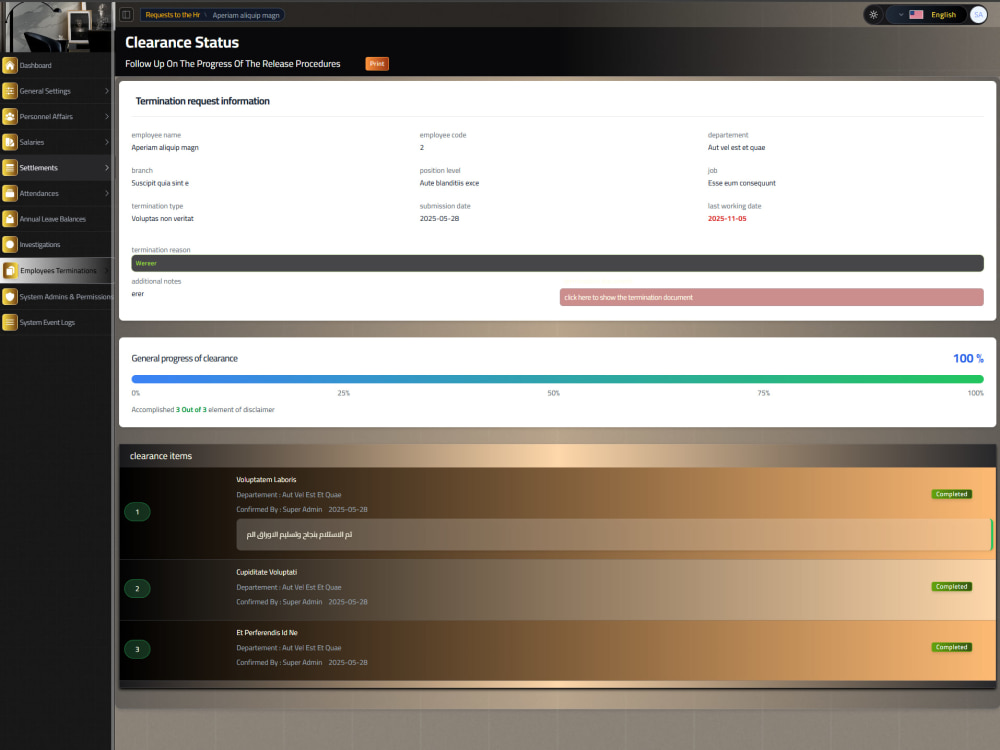Click the termination reason field Werwer

(x=557, y=263)
